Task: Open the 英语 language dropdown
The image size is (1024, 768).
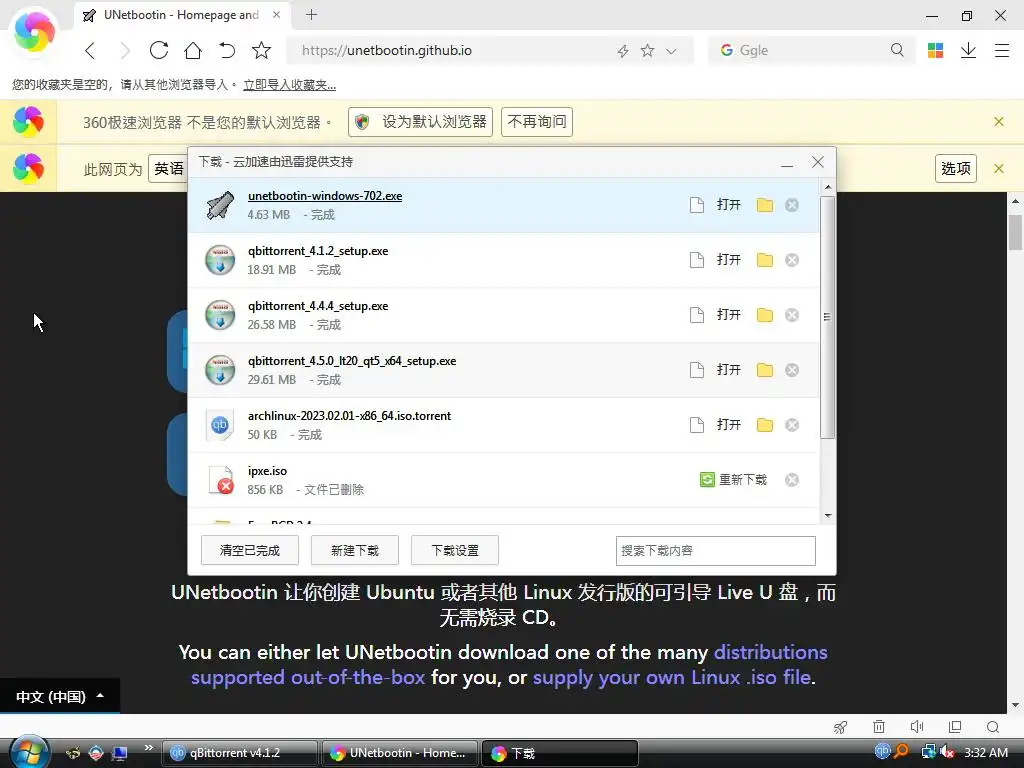Action: 168,168
